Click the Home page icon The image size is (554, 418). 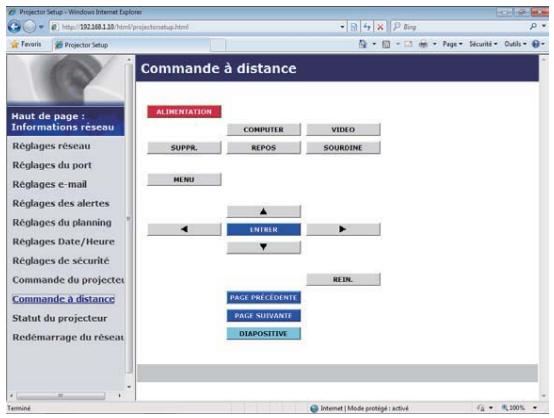pos(363,44)
